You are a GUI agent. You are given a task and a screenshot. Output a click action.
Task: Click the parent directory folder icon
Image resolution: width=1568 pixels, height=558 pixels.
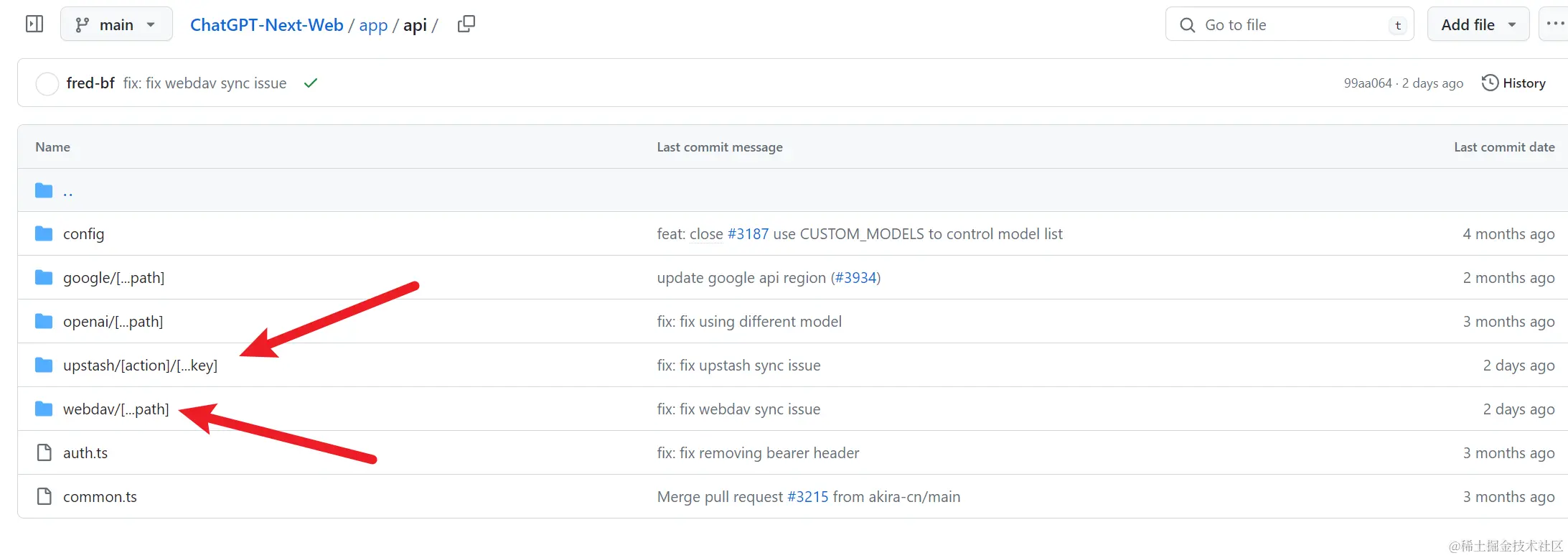click(x=44, y=190)
